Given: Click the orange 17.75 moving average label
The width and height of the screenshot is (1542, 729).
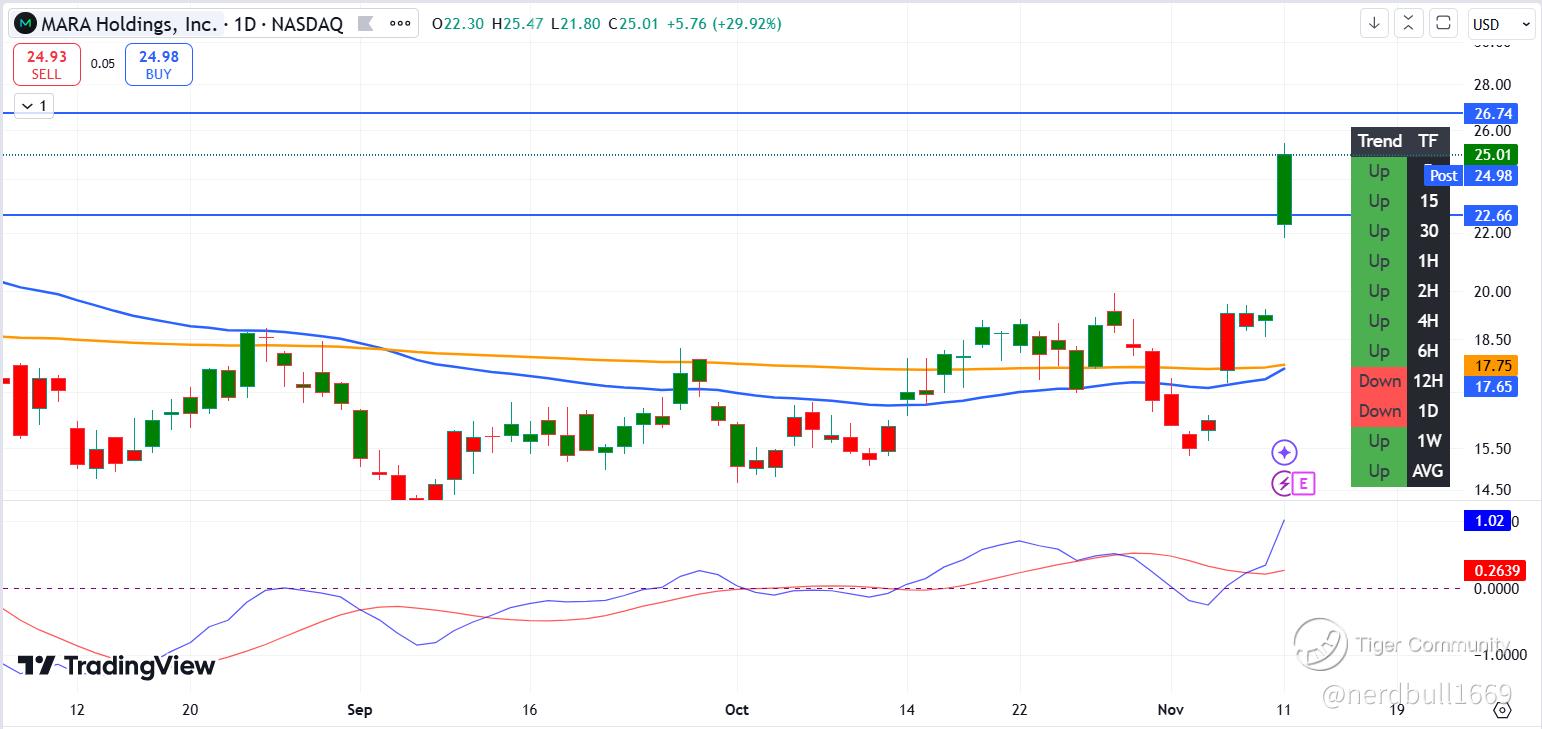Looking at the screenshot, I should [1490, 365].
